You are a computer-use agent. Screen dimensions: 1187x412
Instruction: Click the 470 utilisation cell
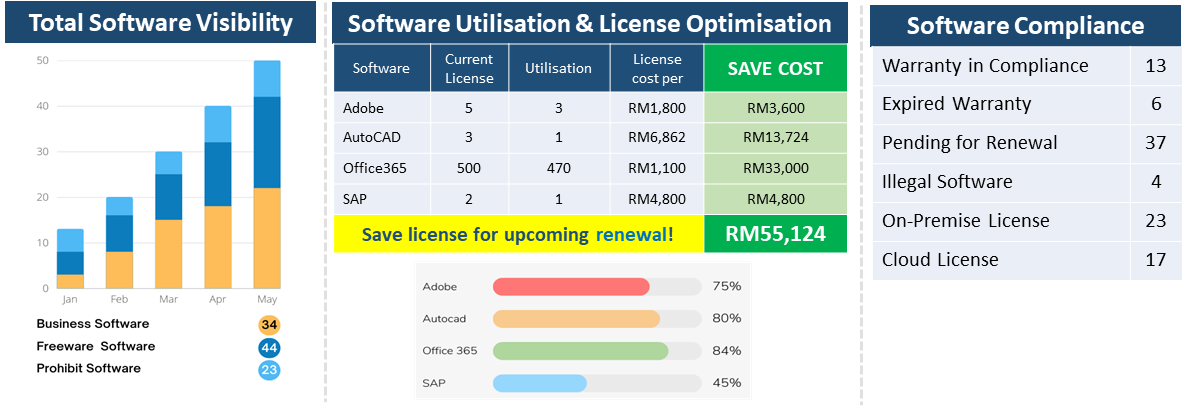(x=559, y=168)
